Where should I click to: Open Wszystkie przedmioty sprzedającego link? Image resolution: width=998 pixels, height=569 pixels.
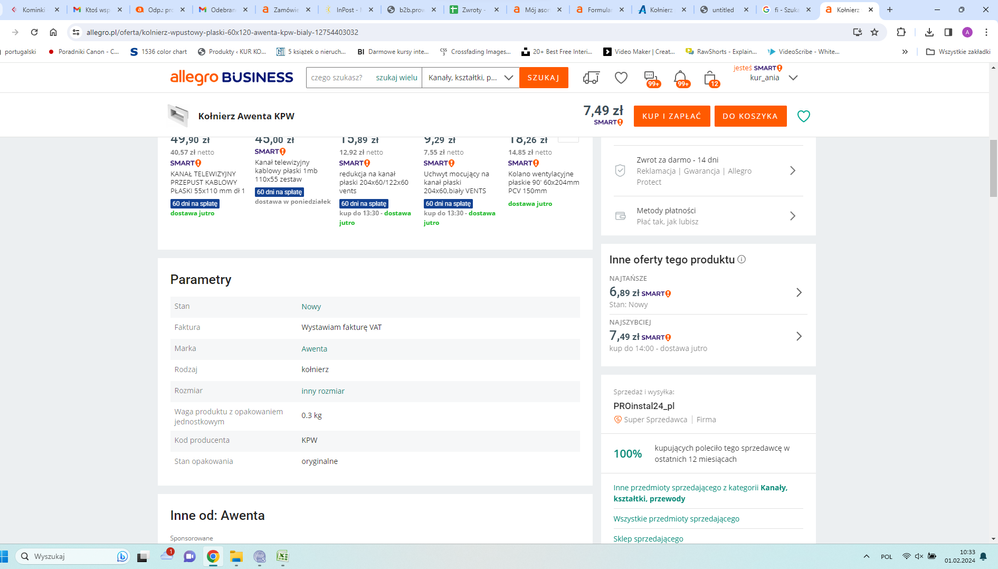point(676,519)
